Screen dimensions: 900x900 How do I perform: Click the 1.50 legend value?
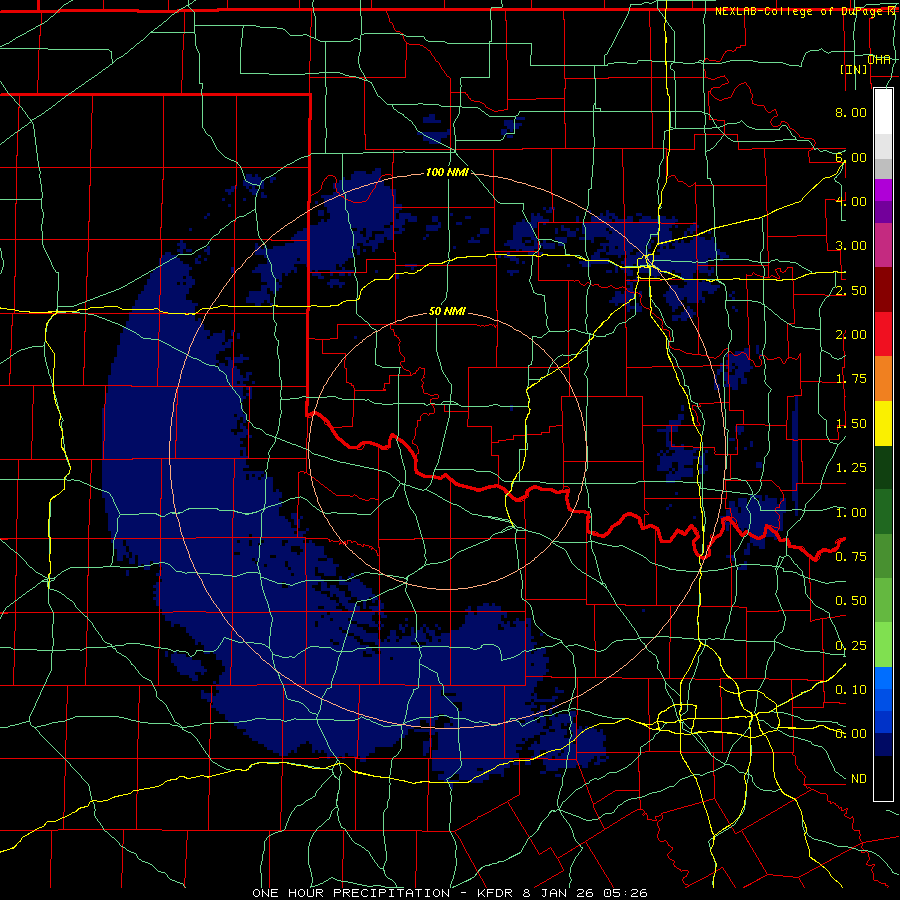tap(851, 424)
